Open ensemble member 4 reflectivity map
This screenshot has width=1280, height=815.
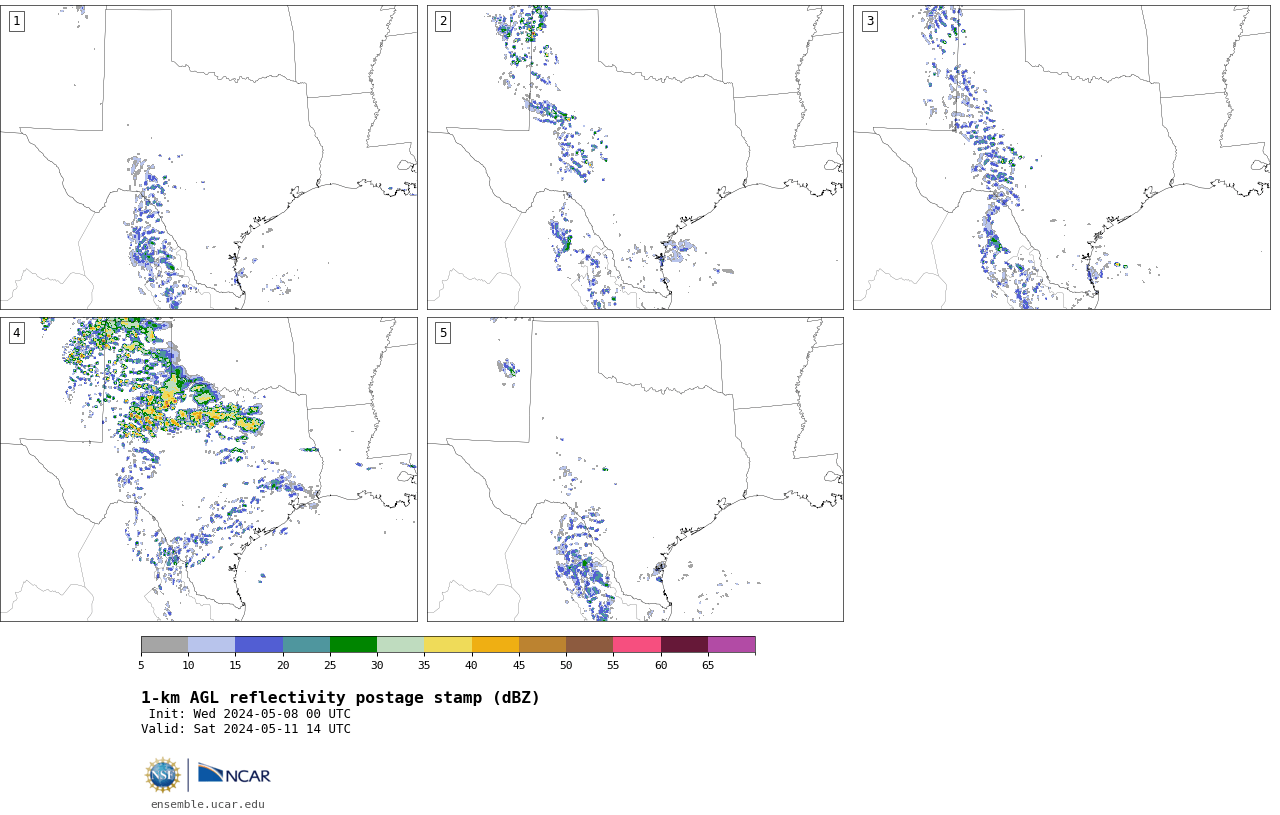208,469
